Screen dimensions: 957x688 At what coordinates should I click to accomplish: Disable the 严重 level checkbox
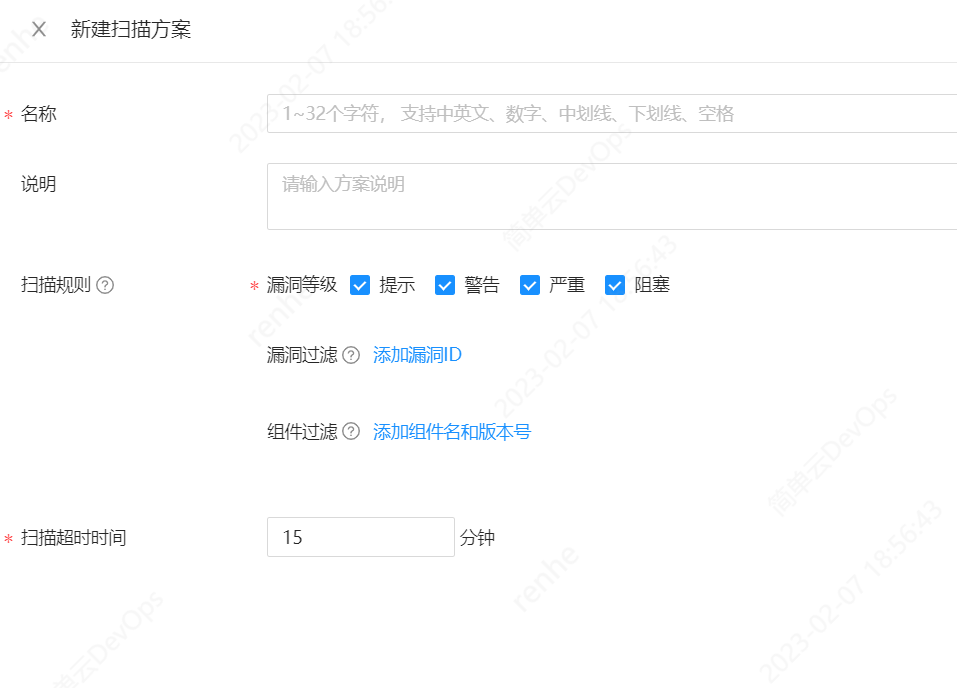coord(530,285)
